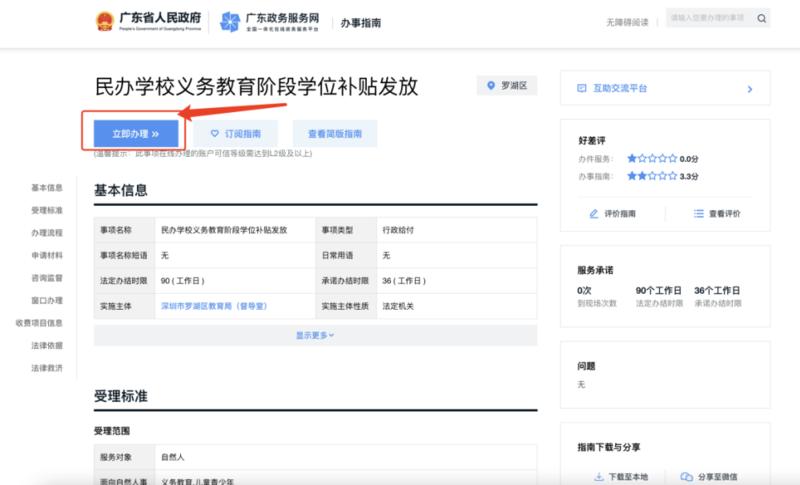
Task: Click the download icon 下载至本地
Action: pyautogui.click(x=599, y=477)
